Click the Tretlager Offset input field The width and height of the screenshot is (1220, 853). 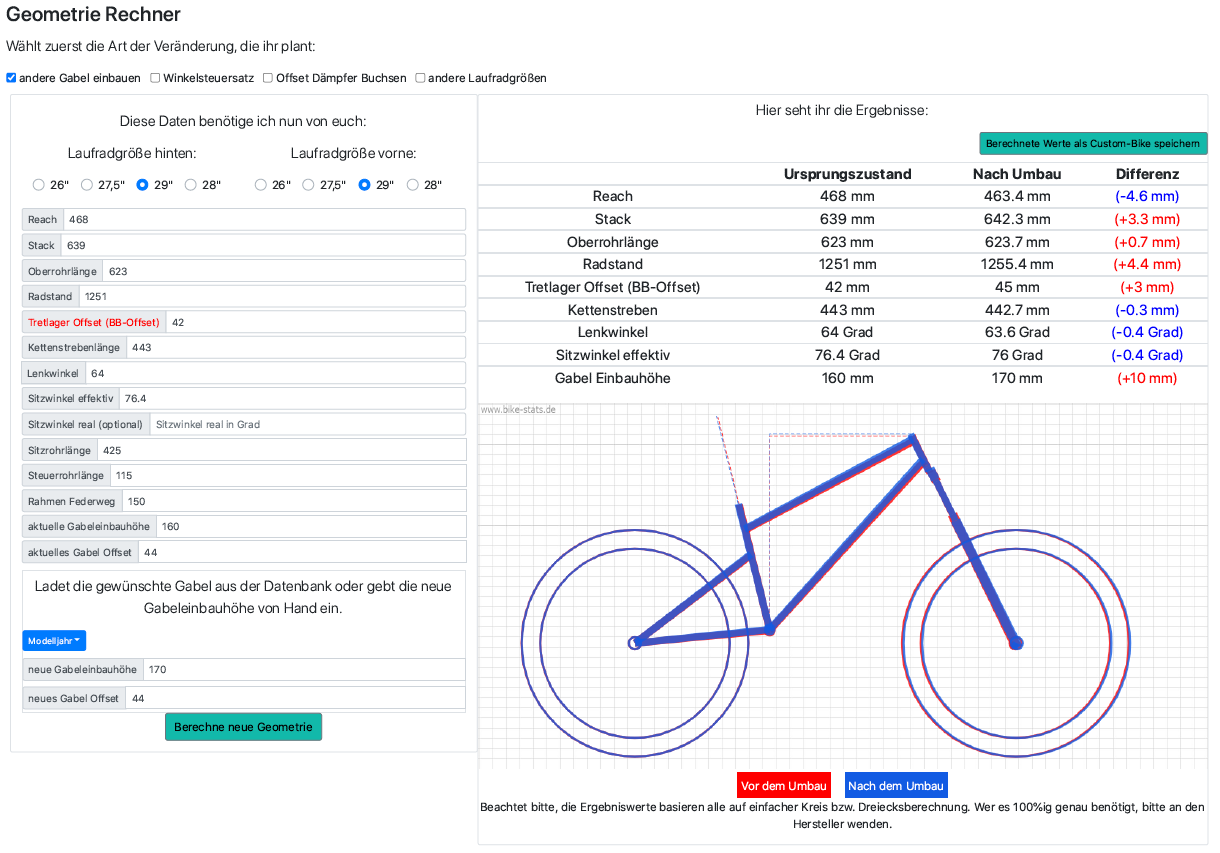[x=315, y=322]
